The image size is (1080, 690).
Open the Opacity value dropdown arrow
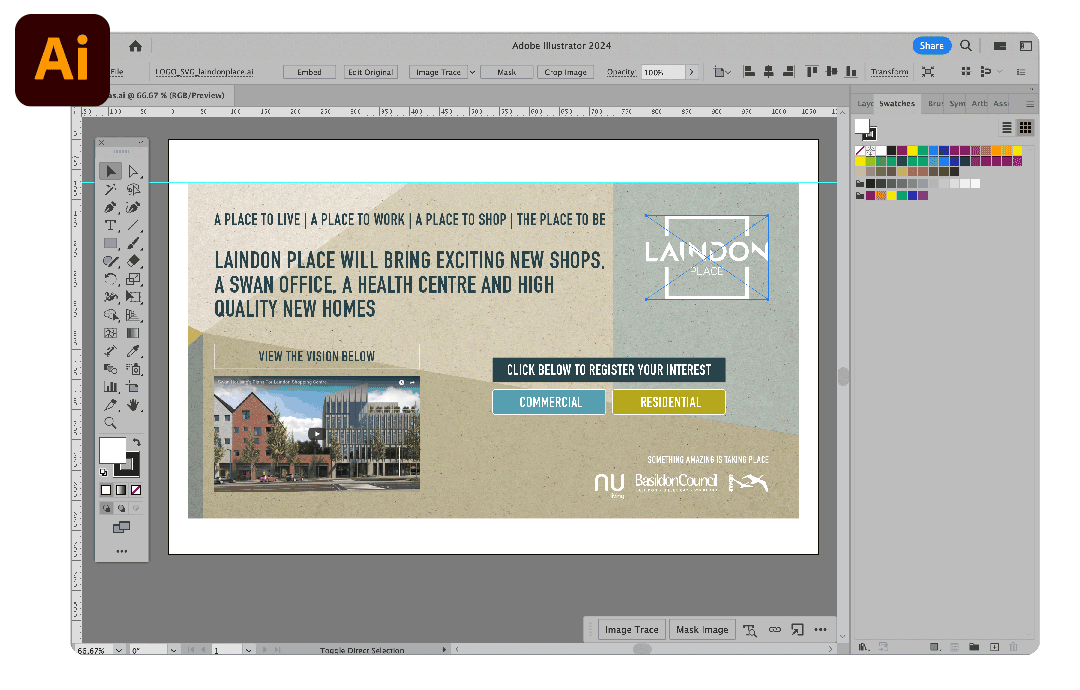691,72
